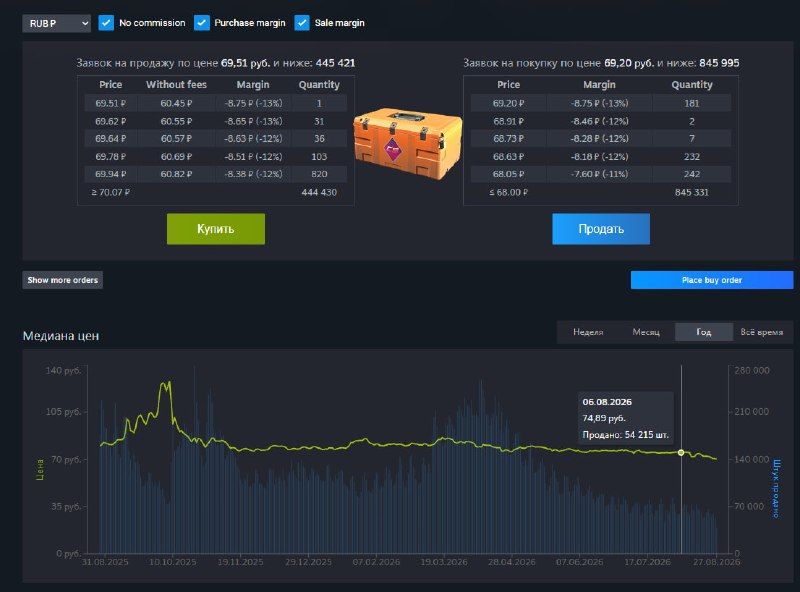
Task: Select the Год chart range tab
Action: [x=704, y=332]
